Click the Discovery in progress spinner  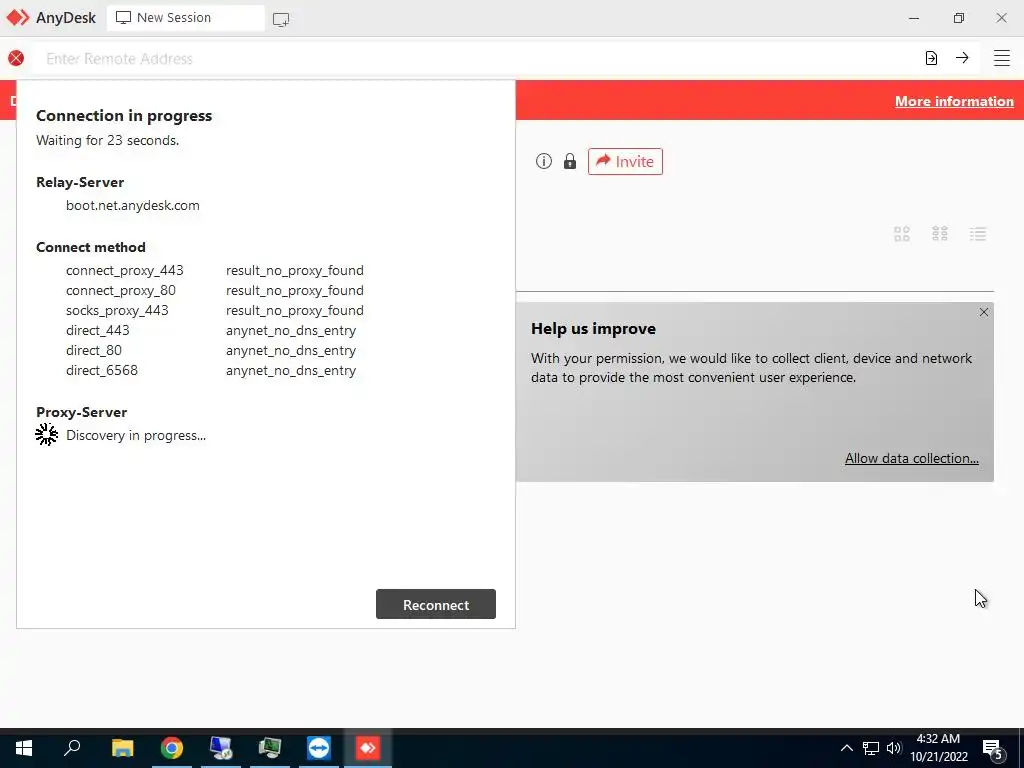(x=46, y=435)
